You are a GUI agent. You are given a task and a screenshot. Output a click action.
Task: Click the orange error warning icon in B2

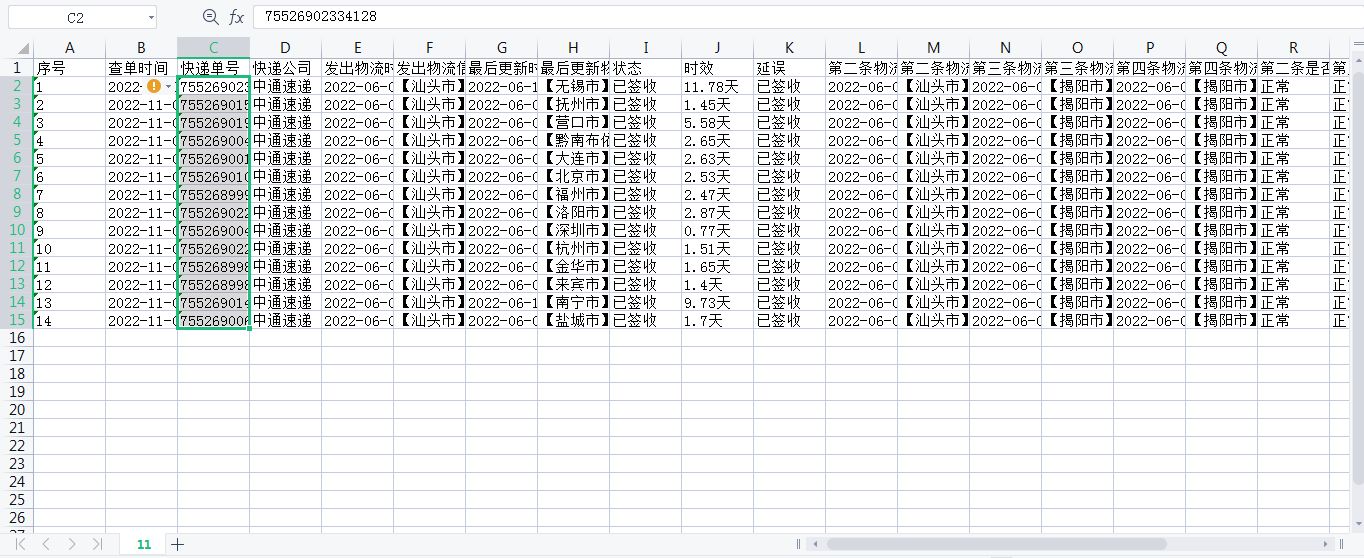pos(153,87)
